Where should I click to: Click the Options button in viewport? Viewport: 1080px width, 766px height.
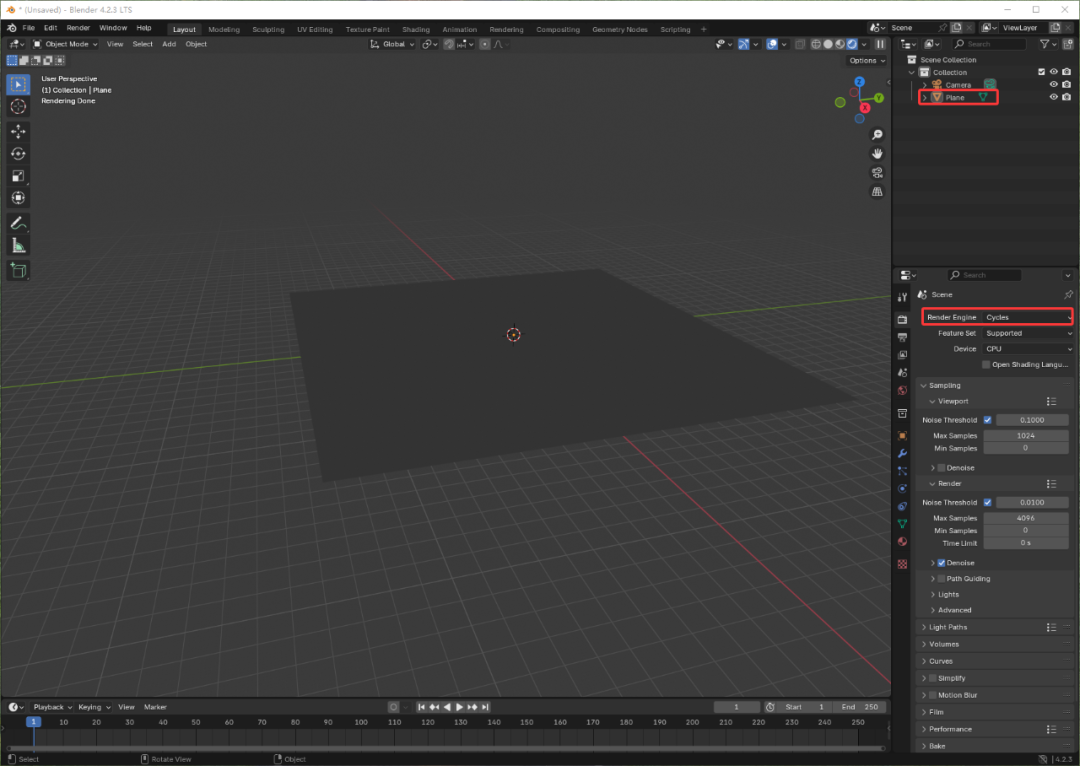tap(866, 61)
